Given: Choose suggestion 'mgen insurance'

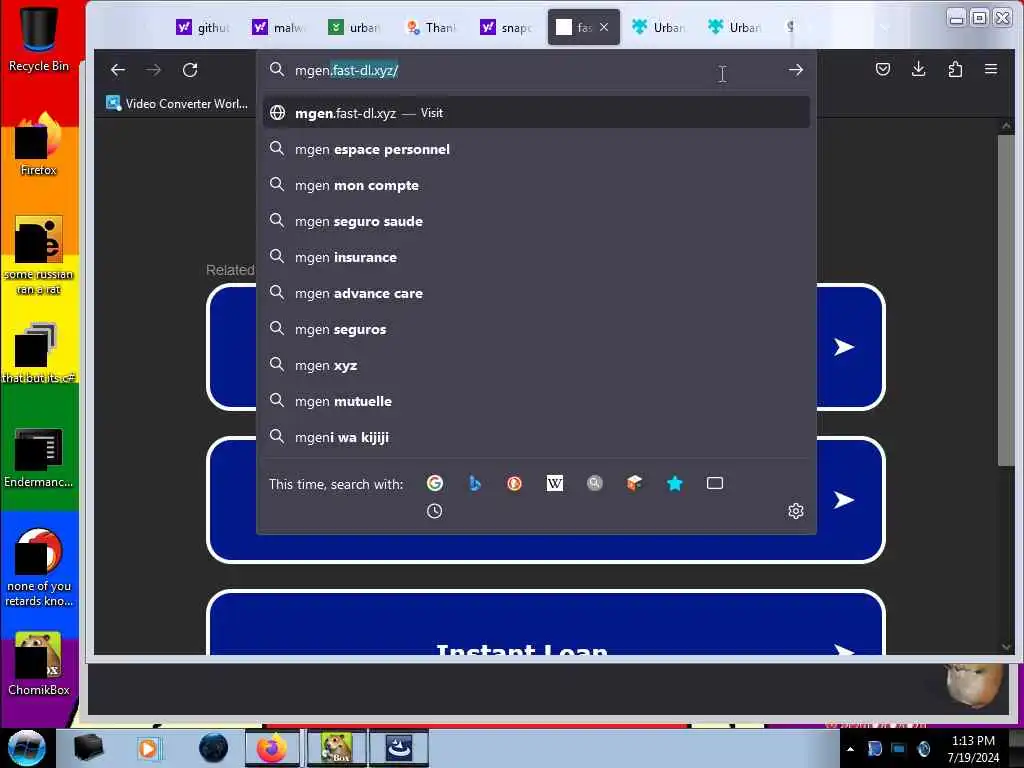Looking at the screenshot, I should click(x=536, y=257).
